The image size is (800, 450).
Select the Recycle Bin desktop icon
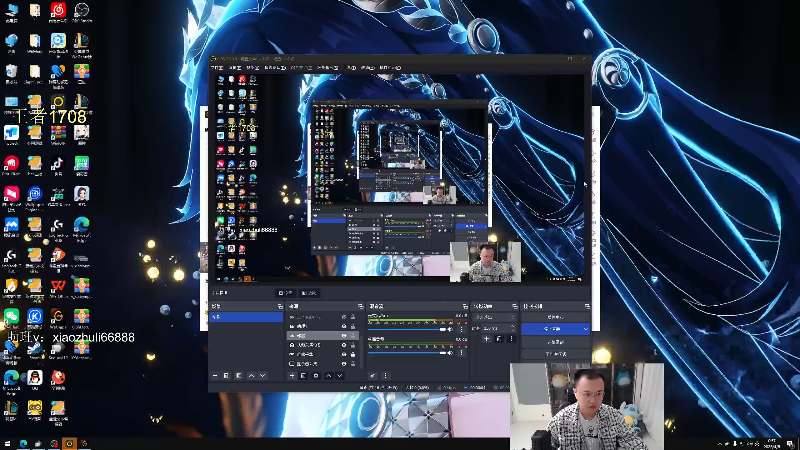11,73
